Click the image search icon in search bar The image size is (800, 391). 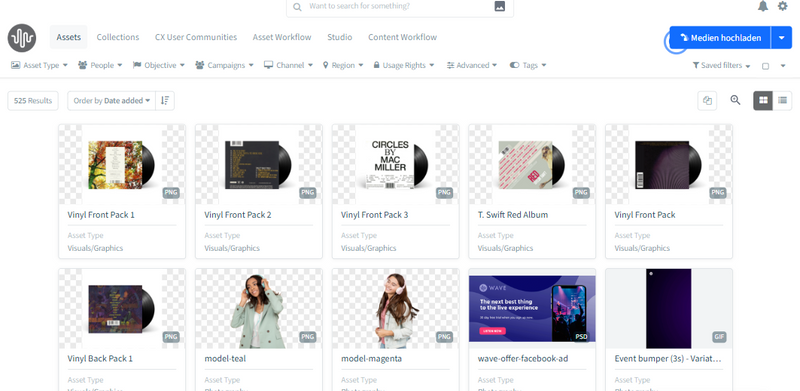tap(499, 6)
